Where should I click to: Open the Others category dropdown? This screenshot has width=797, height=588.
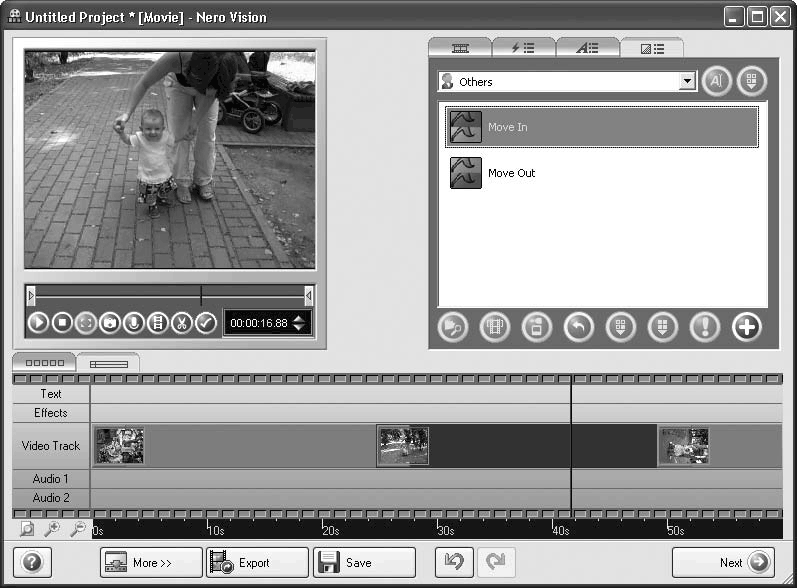pyautogui.click(x=686, y=82)
